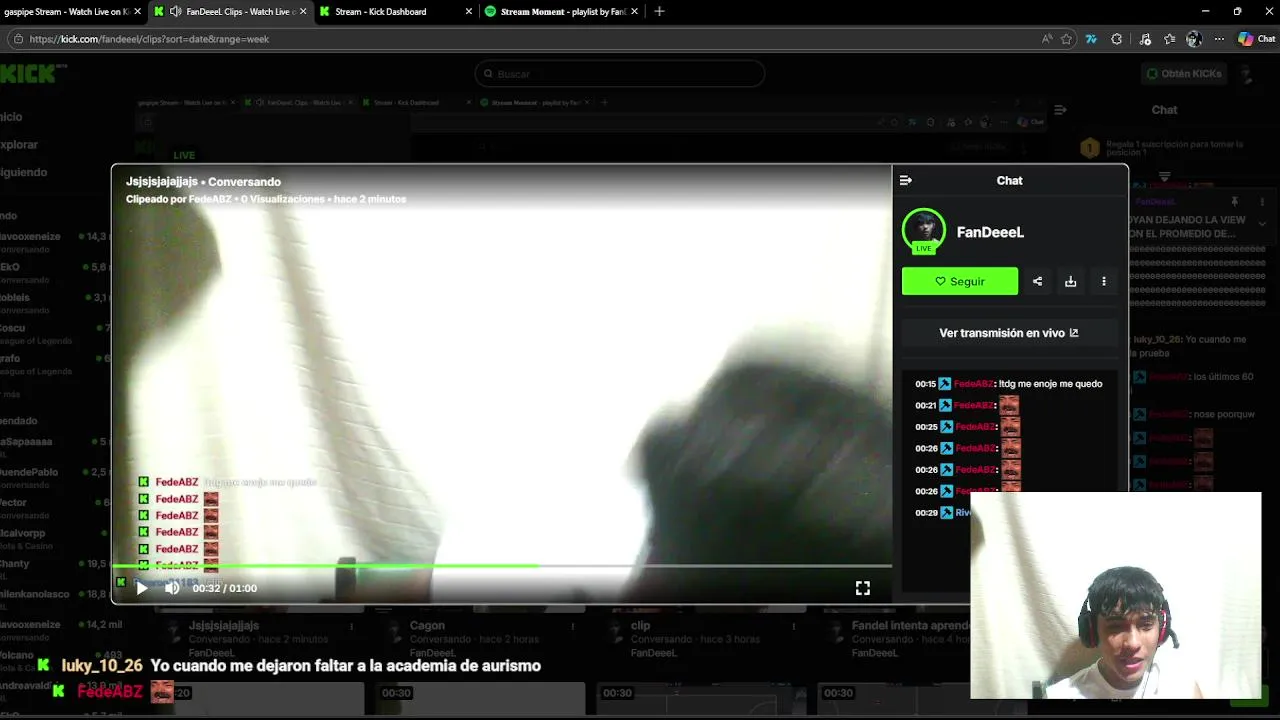1280x720 pixels.
Task: Open the FanDeeeL channel name
Action: click(990, 232)
